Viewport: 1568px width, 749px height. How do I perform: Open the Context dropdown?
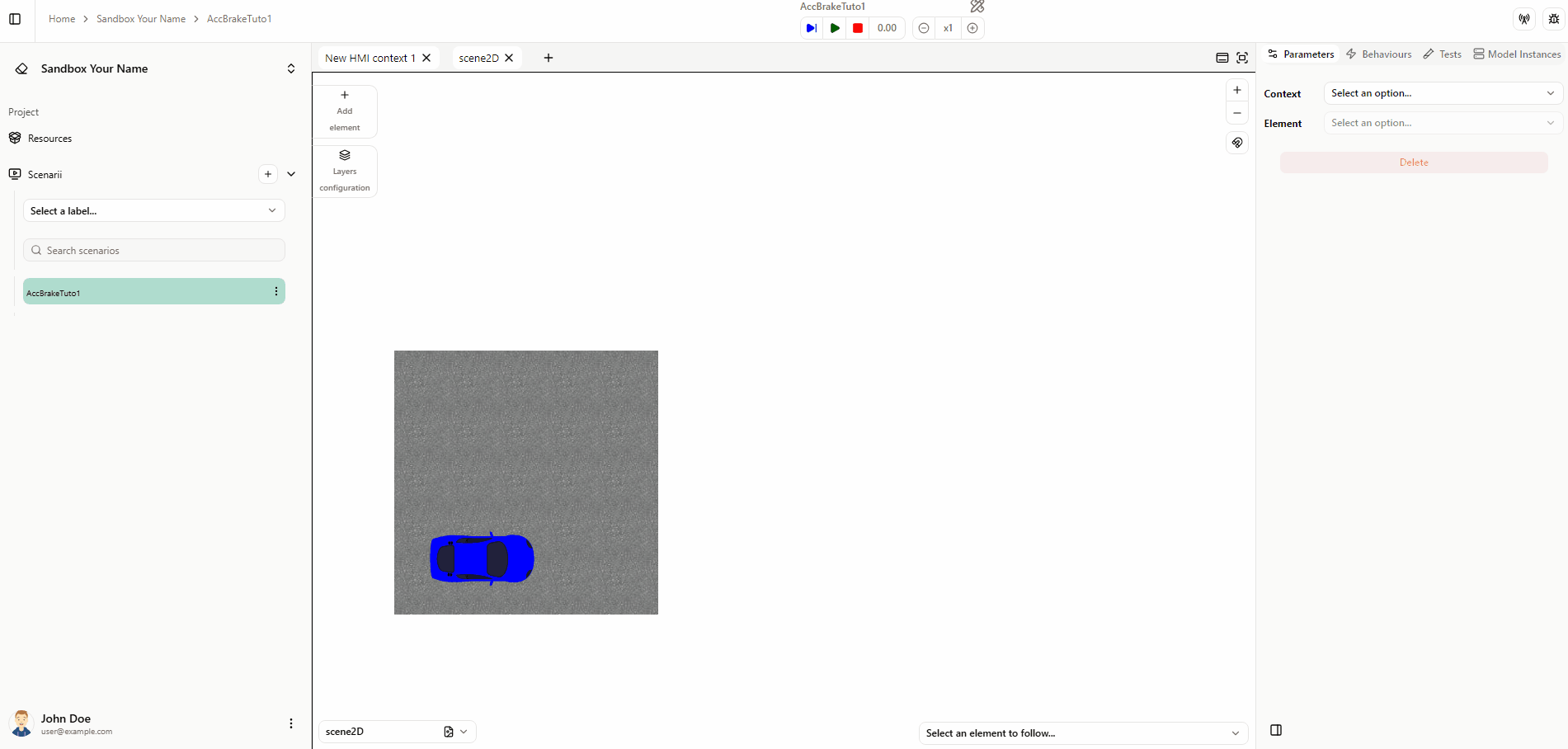1443,93
